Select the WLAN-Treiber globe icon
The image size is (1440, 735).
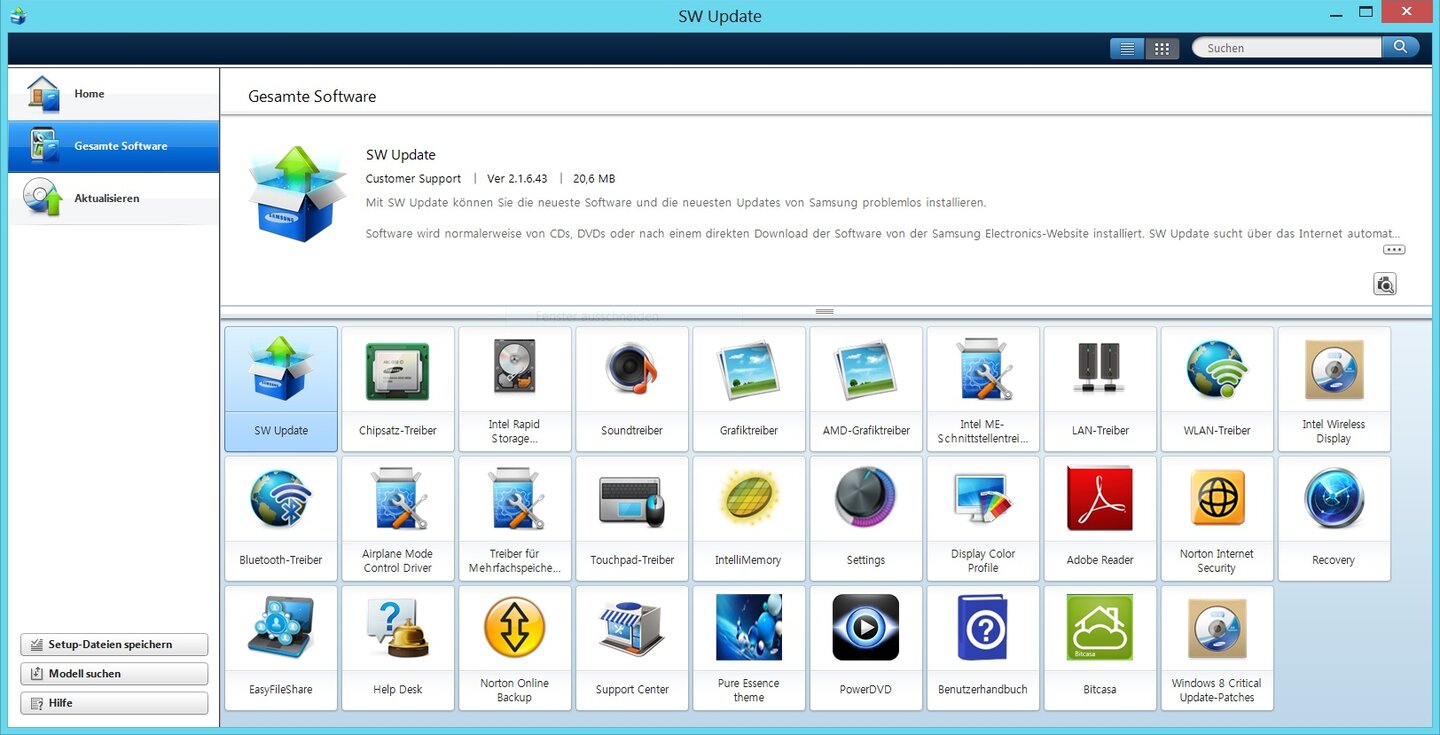1217,372
